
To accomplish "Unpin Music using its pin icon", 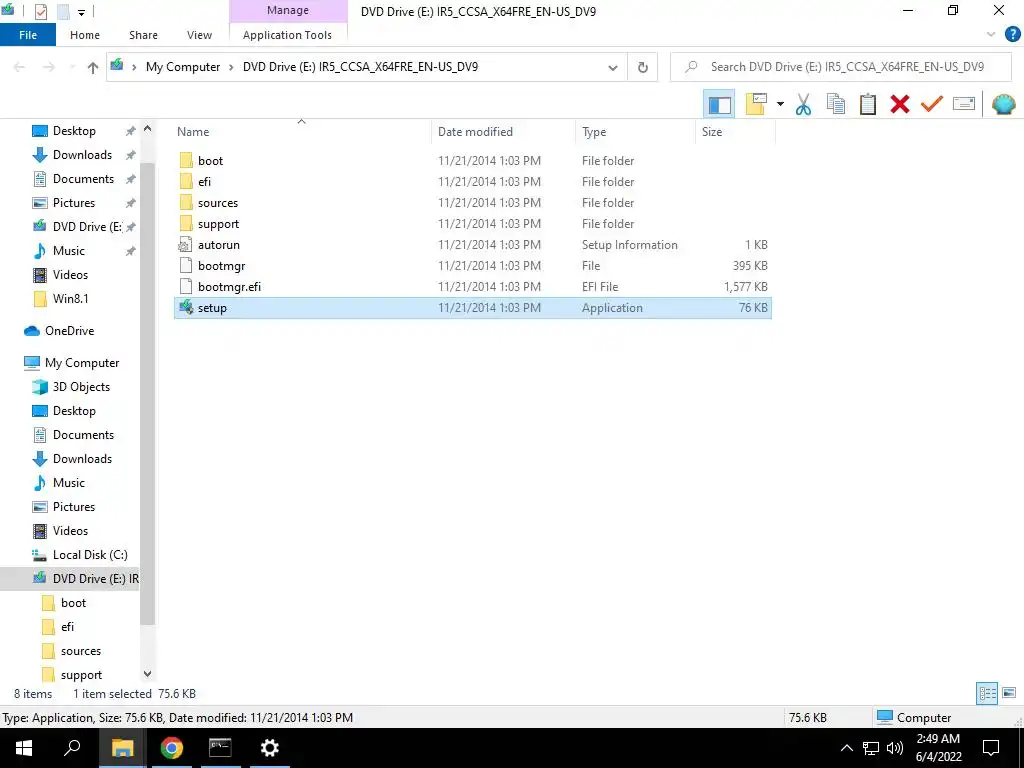I will point(131,251).
